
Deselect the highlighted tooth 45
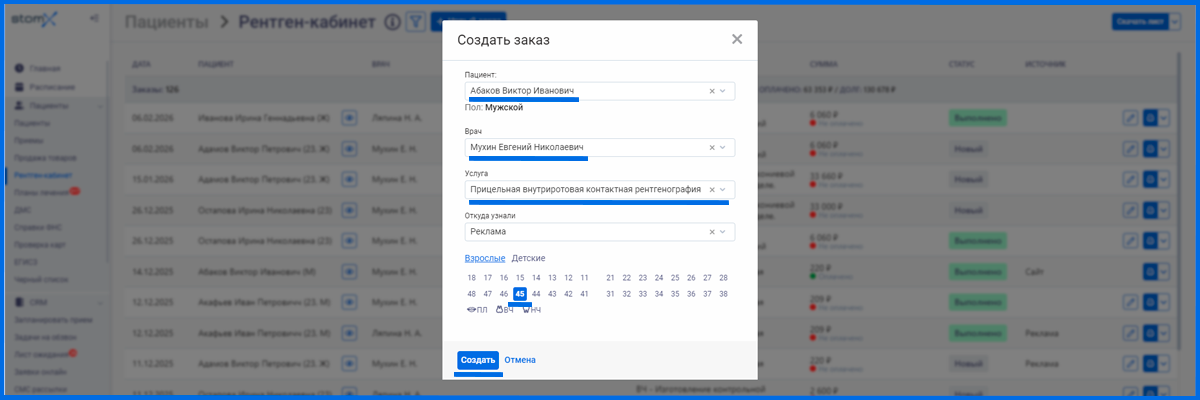[x=520, y=294]
